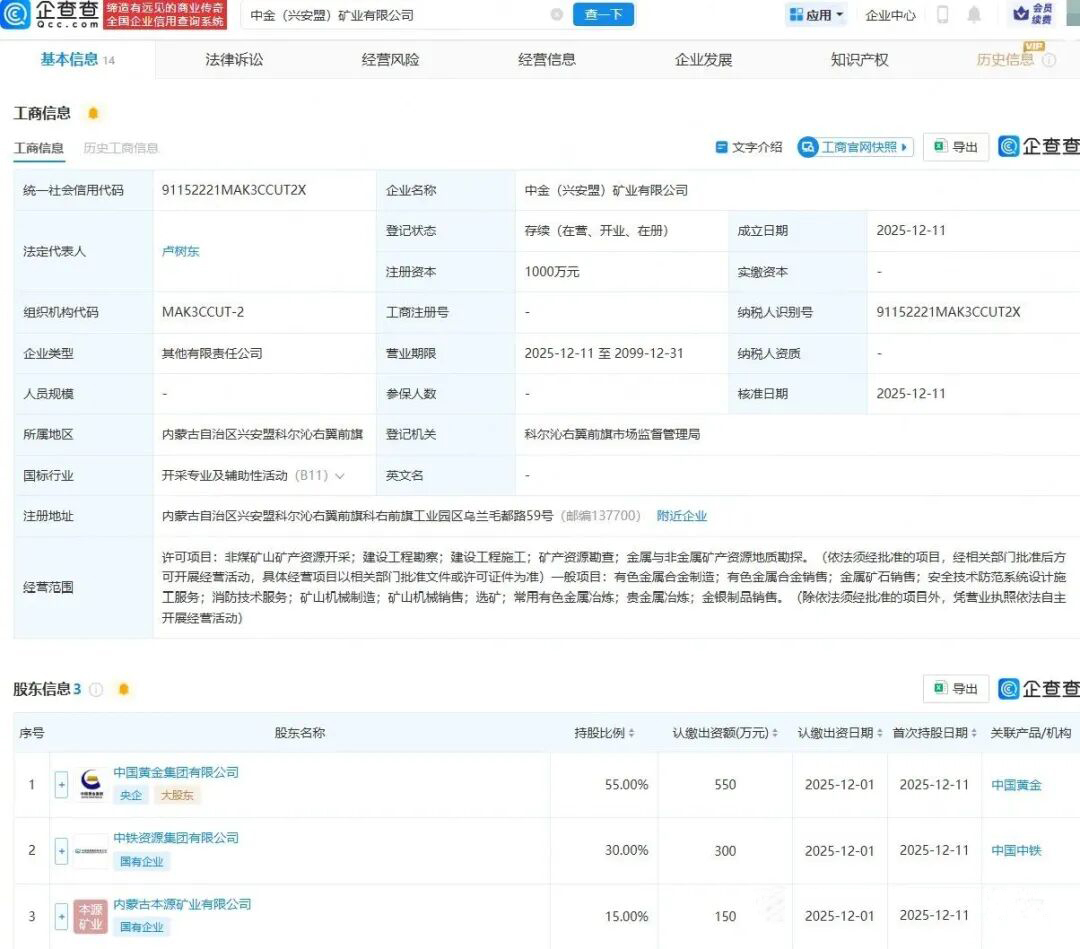Expand the 中铁资源集团有限公司 shareholder row

pos(61,851)
